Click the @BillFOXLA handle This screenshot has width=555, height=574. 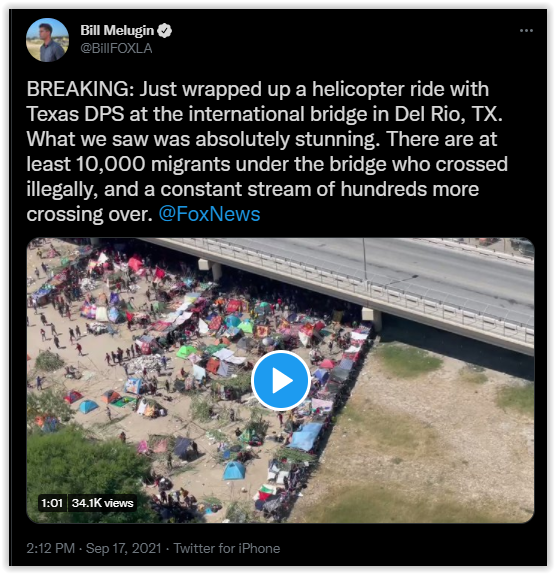pyautogui.click(x=116, y=48)
